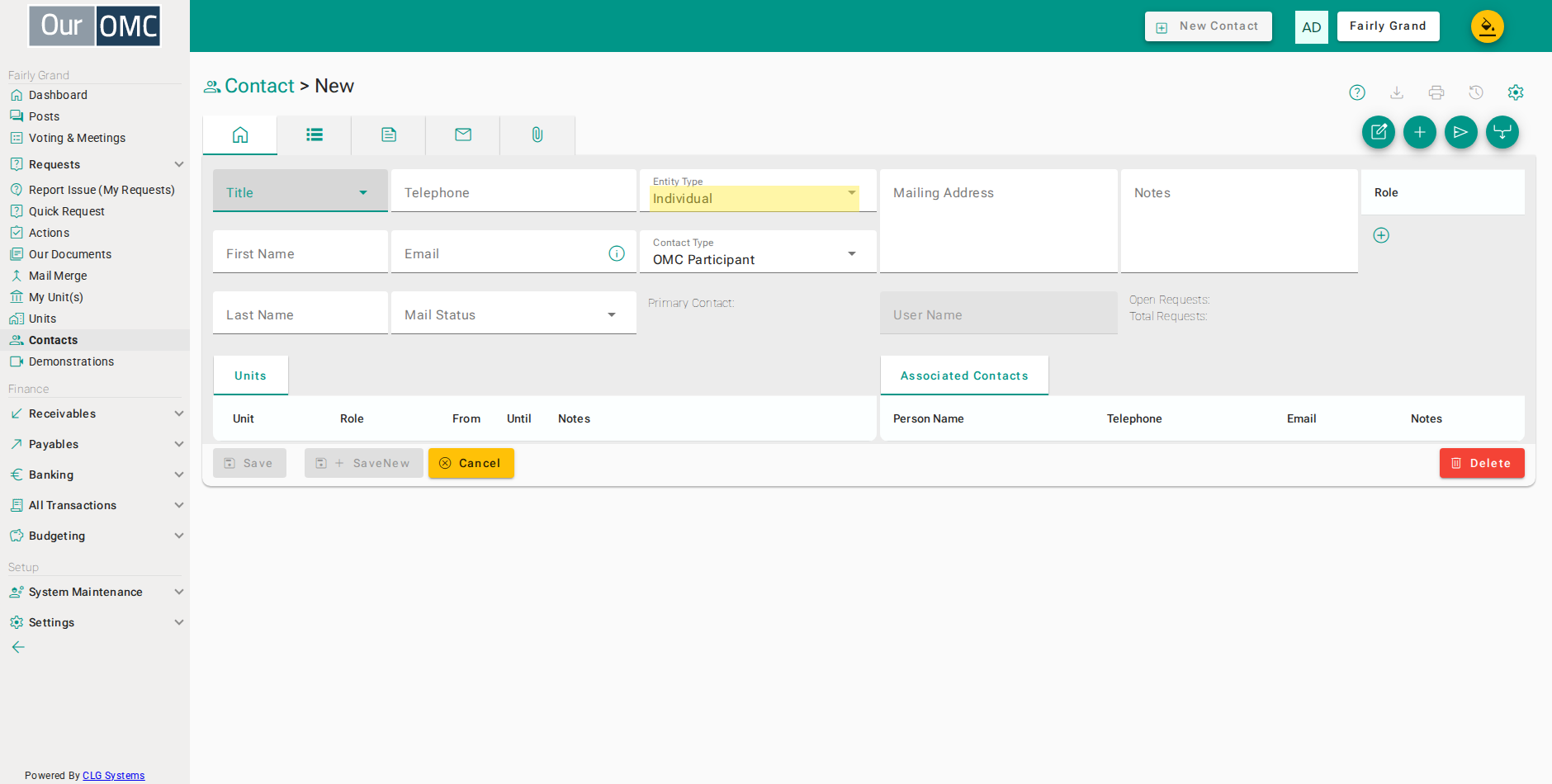
Task: Select the Associated Contacts tab
Action: (964, 375)
